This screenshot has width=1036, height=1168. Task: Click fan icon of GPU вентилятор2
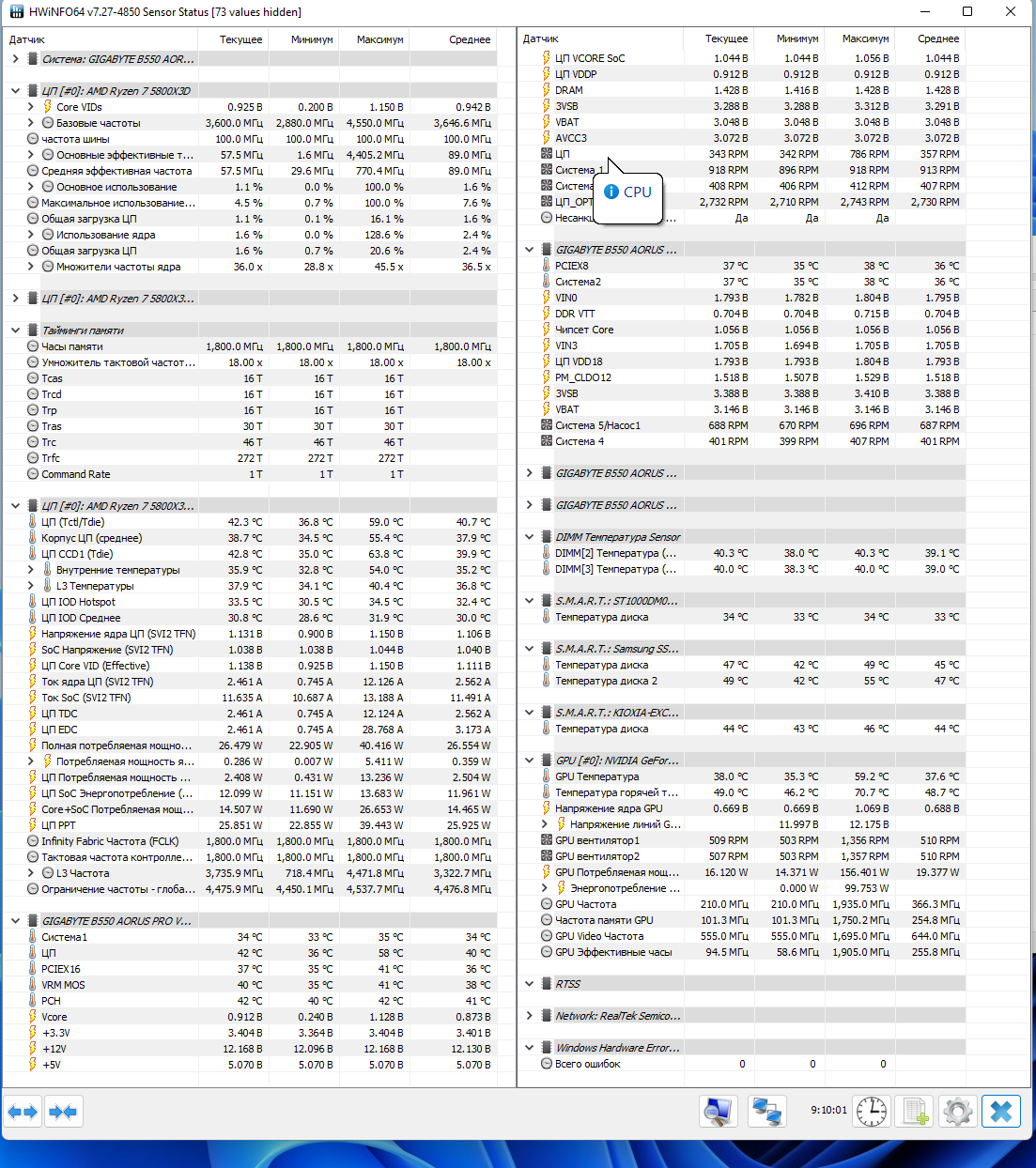546,856
